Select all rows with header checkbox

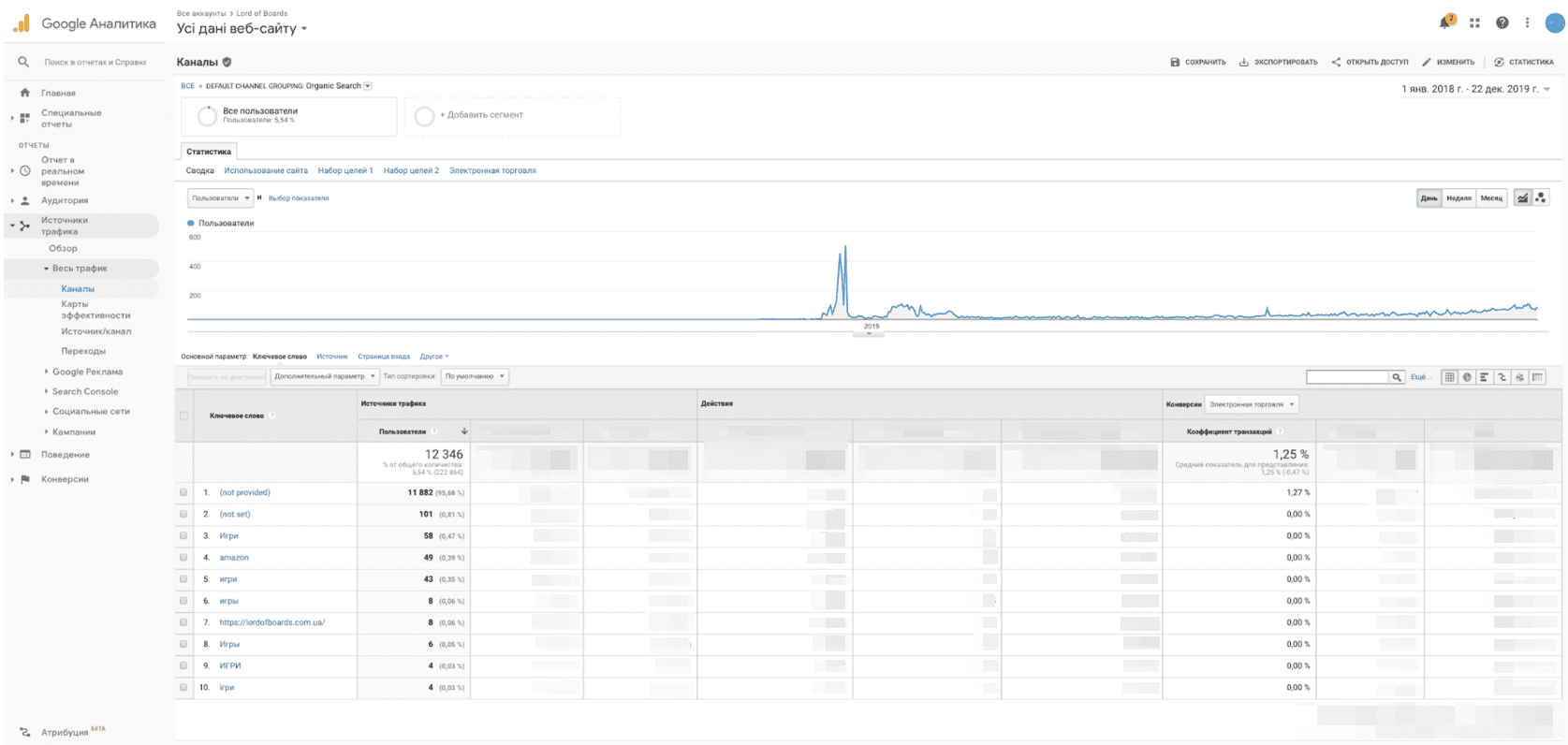183,416
